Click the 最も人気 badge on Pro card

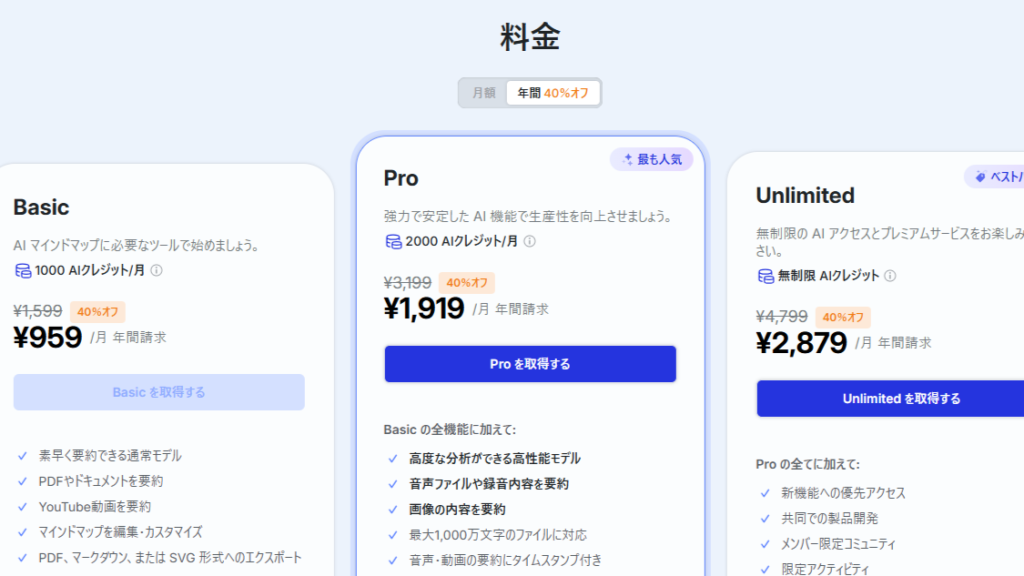click(651, 159)
